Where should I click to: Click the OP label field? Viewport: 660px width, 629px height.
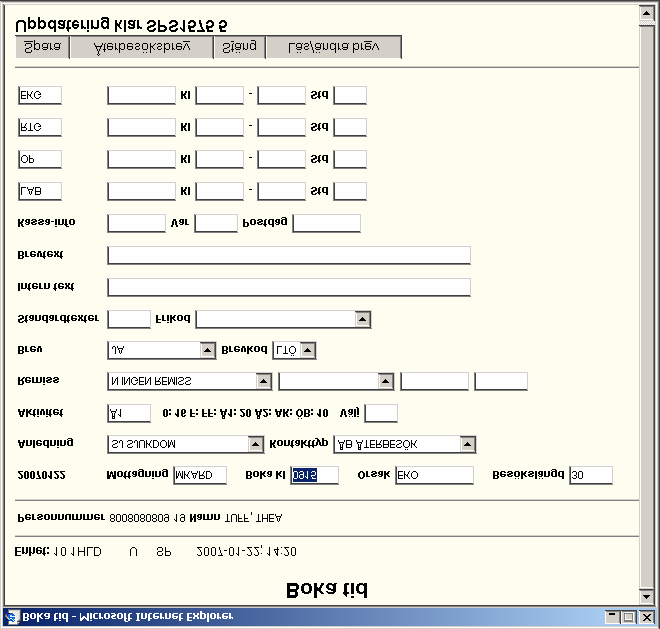(40, 159)
